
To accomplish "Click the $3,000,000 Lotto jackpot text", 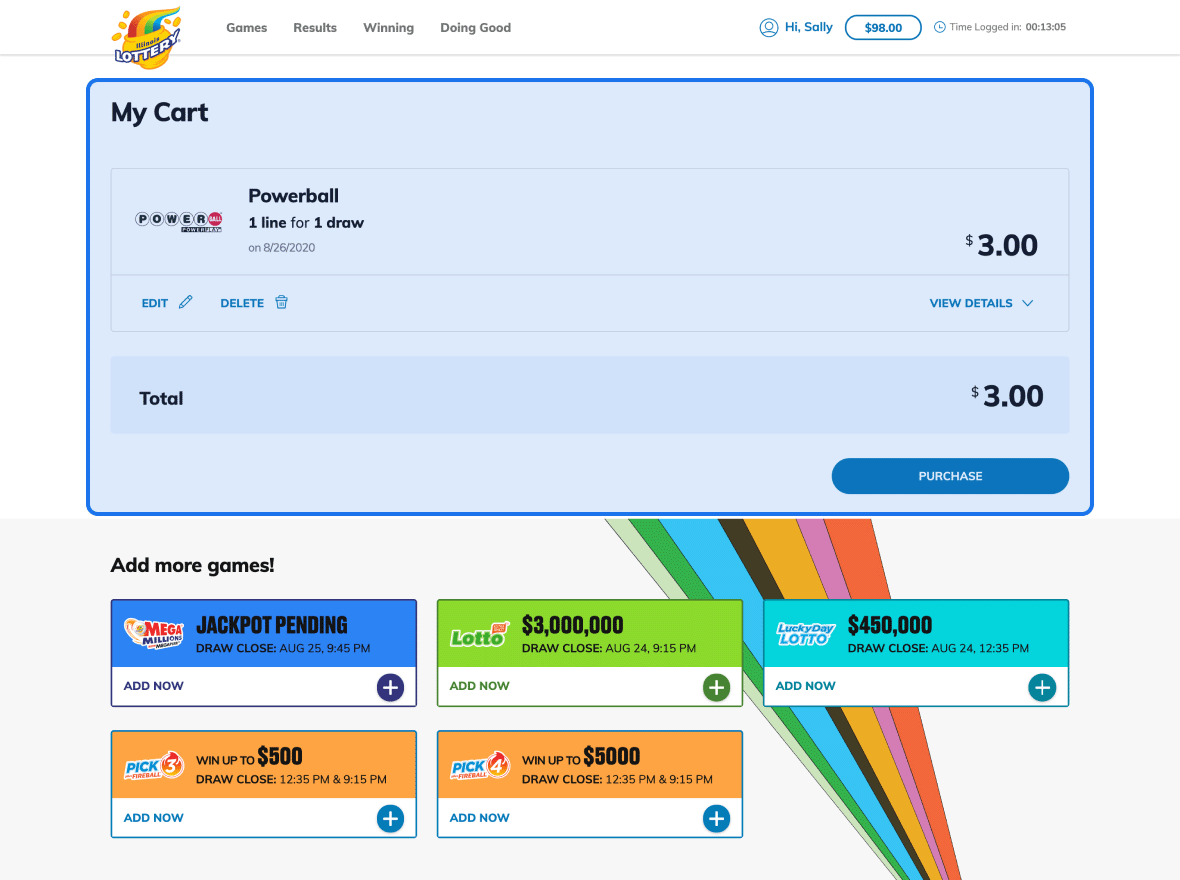I will pyautogui.click(x=573, y=625).
